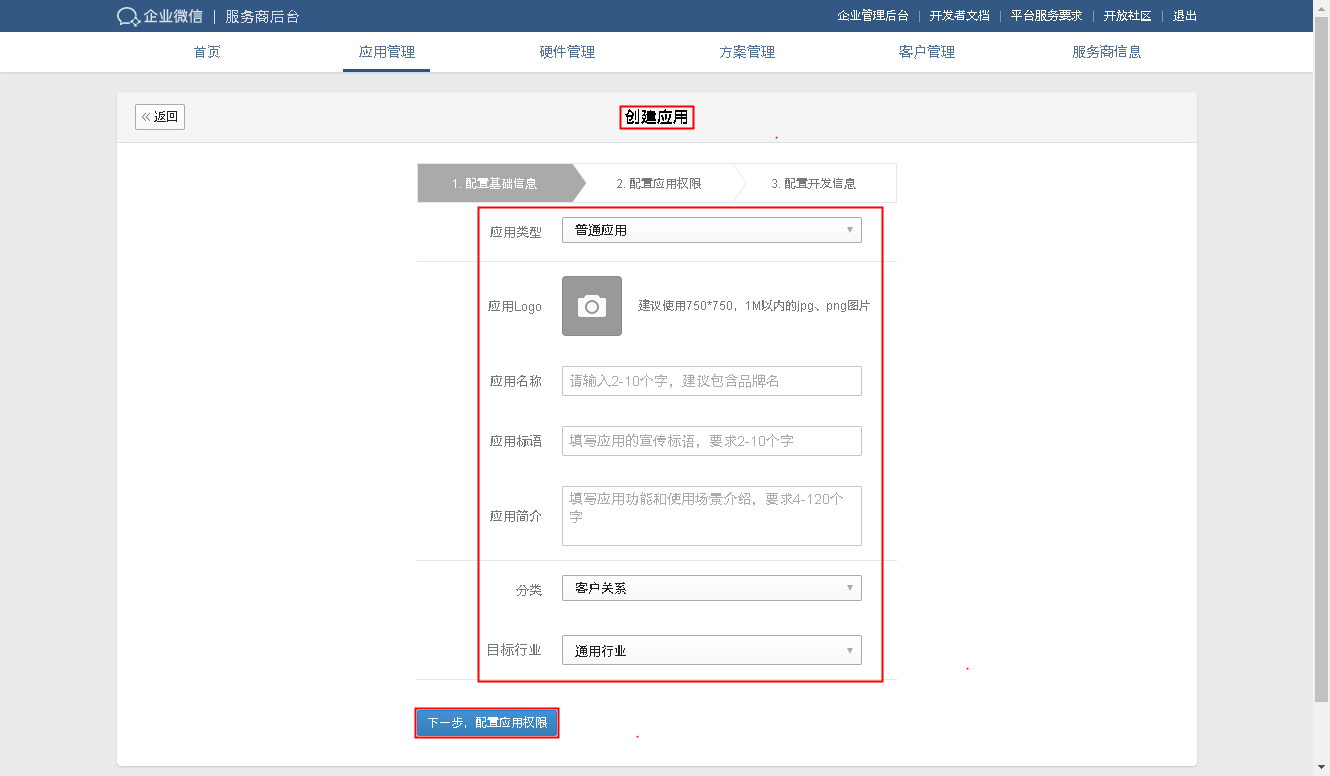This screenshot has width=1330, height=776.
Task: Open the 企业管理后台 link
Action: (x=872, y=16)
